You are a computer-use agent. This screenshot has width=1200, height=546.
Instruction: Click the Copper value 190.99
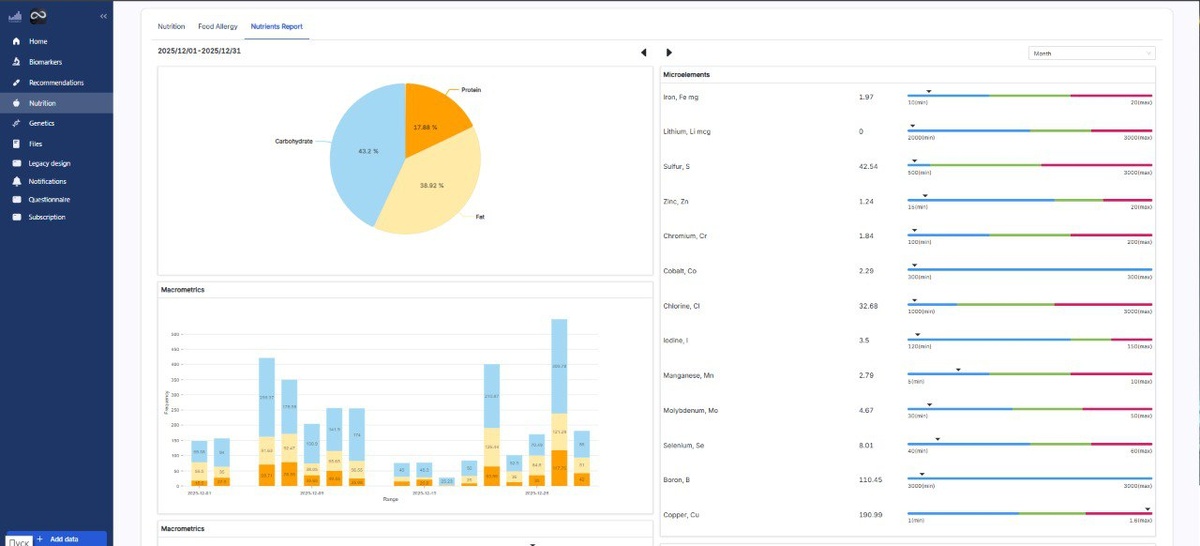[870, 514]
